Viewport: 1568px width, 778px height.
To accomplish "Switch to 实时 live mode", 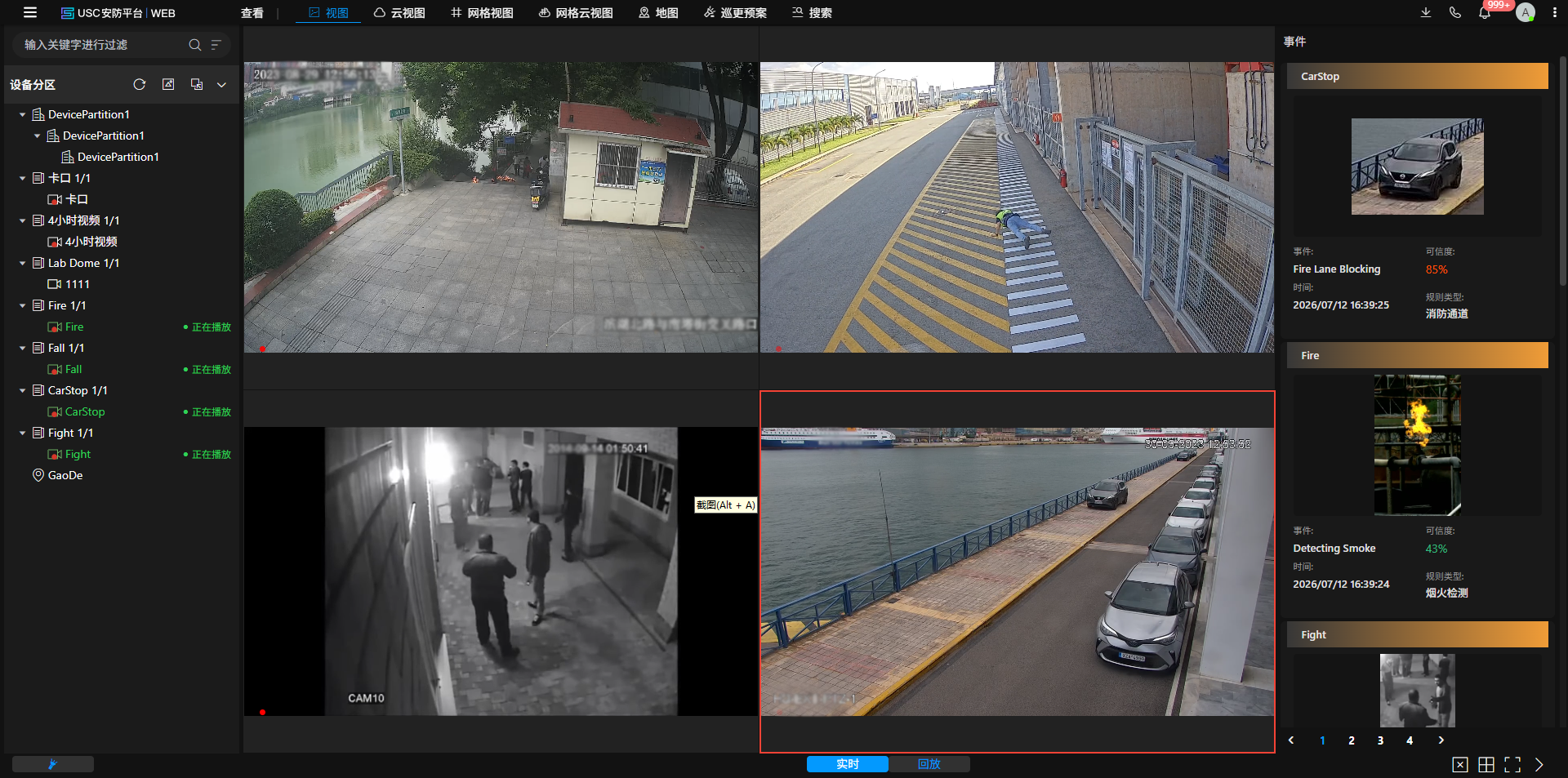I will pyautogui.click(x=848, y=764).
